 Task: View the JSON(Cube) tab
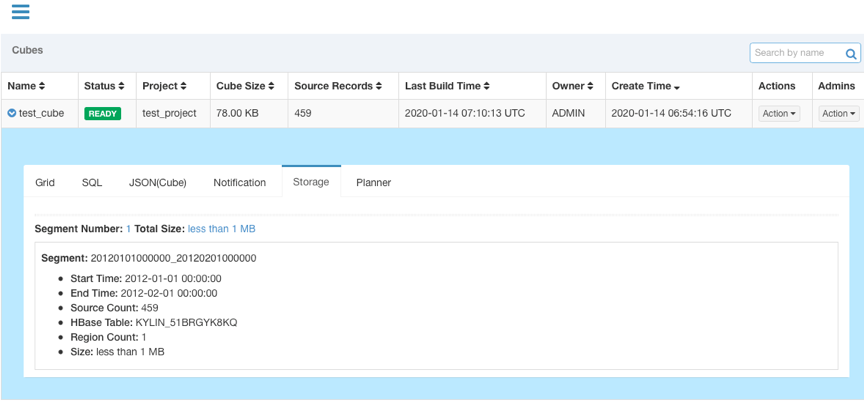point(157,182)
